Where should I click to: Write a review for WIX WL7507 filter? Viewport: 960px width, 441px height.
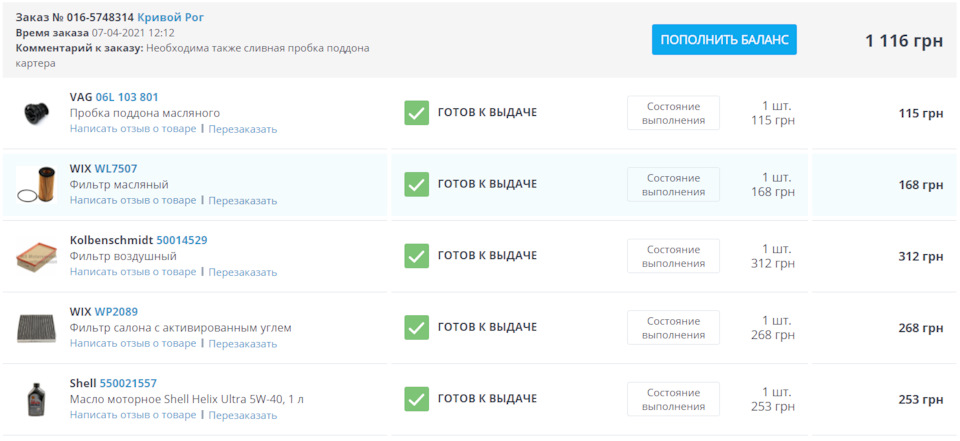[133, 200]
